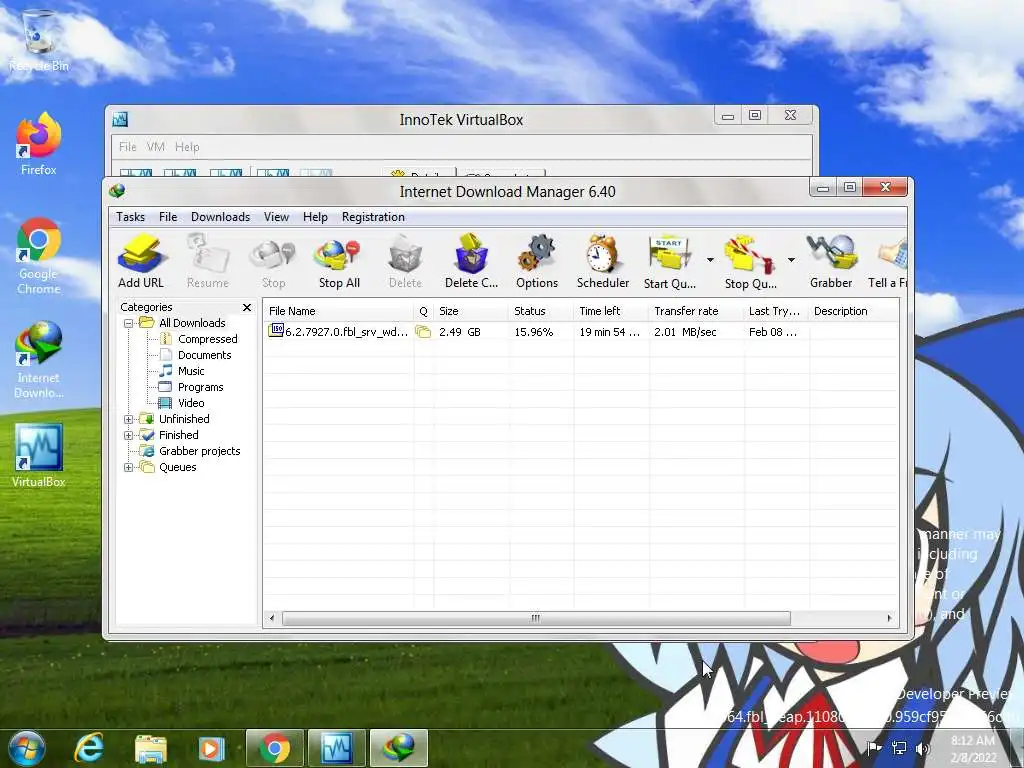Expand the Queues category node

(x=129, y=468)
